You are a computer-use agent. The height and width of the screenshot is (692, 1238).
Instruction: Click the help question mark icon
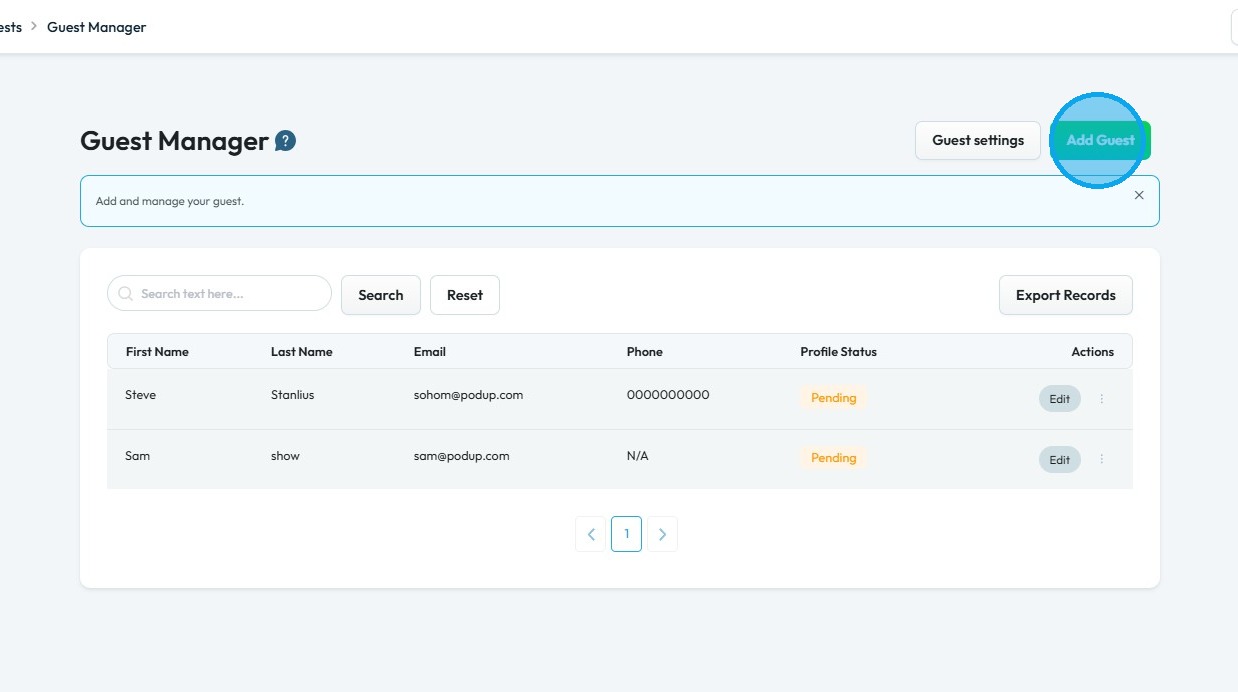285,141
